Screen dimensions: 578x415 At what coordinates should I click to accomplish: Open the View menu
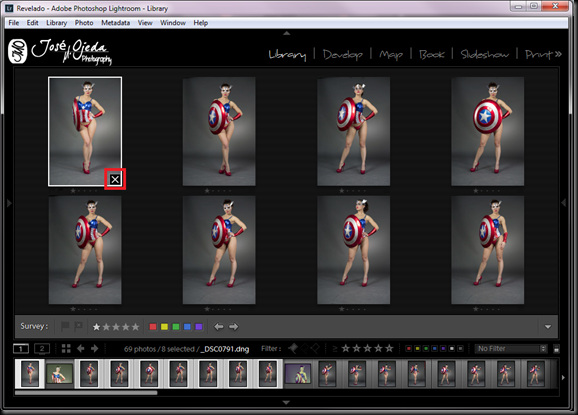(145, 23)
